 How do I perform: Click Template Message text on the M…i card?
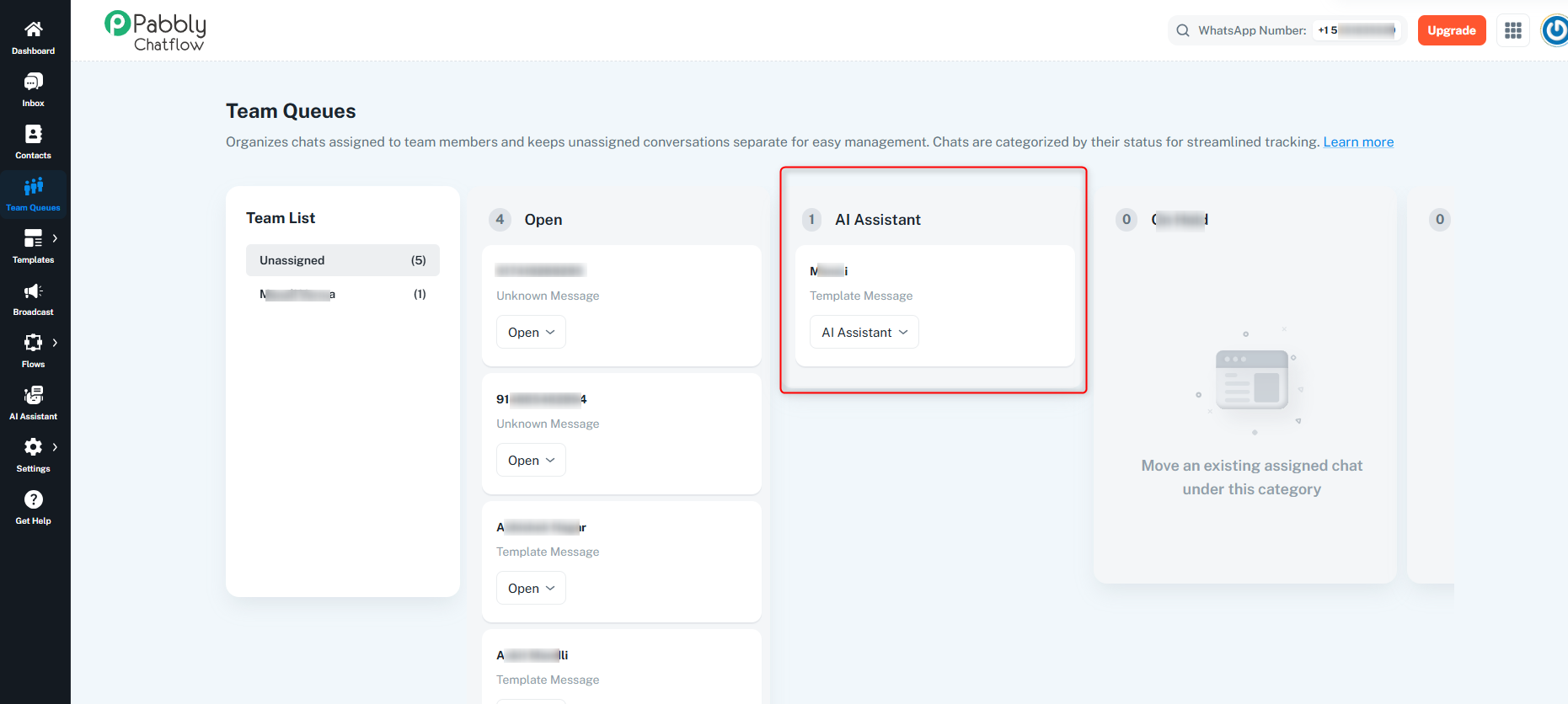[861, 296]
